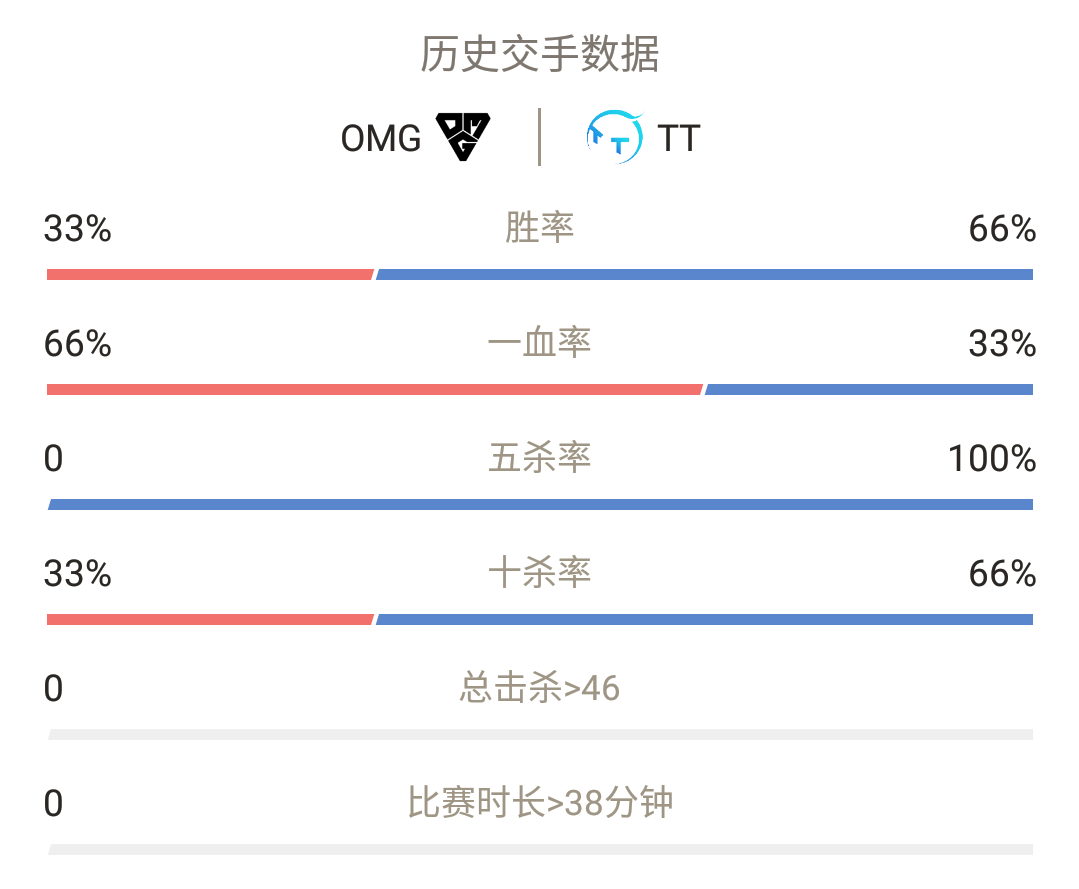Image resolution: width=1079 pixels, height=889 pixels.
Task: Select the 总击杀>46 label
Action: click(x=540, y=687)
